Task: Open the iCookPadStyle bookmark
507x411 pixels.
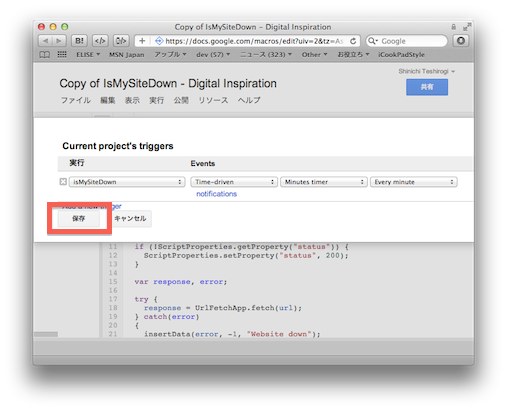Action: 401,54
